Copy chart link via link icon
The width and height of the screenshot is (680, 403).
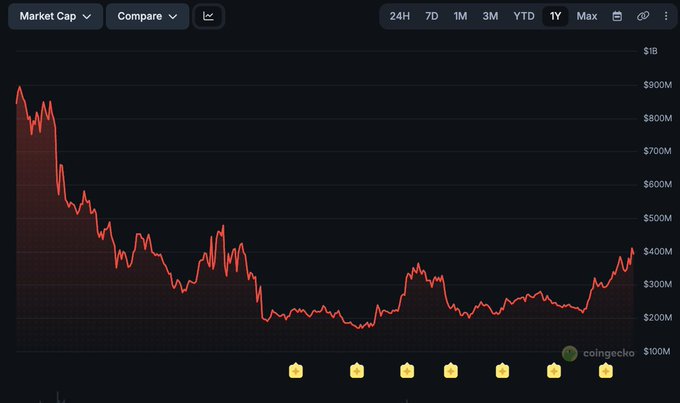point(643,16)
